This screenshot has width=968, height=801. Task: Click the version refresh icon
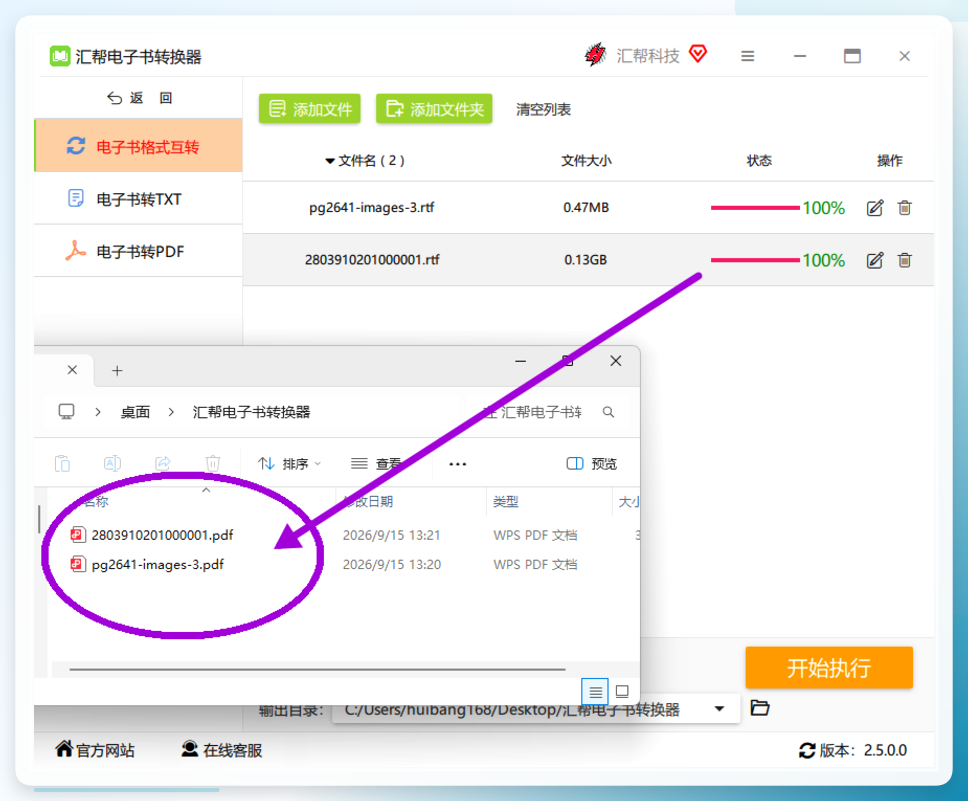click(x=807, y=750)
